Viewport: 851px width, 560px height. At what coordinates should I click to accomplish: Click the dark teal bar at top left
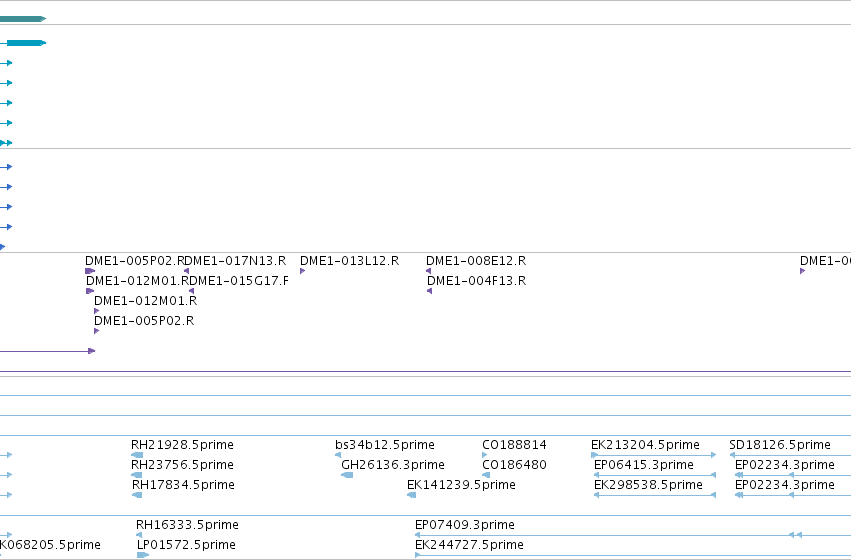(23, 19)
